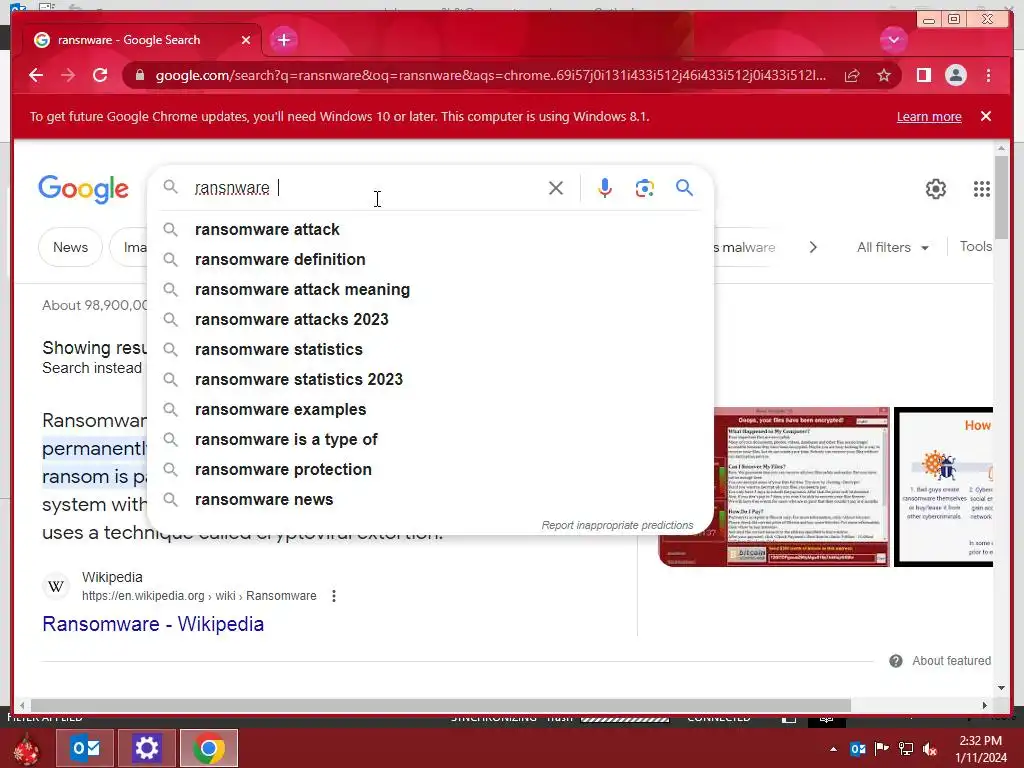Submit search with blue magnifier icon
This screenshot has height=768, width=1024.
pyautogui.click(x=684, y=188)
